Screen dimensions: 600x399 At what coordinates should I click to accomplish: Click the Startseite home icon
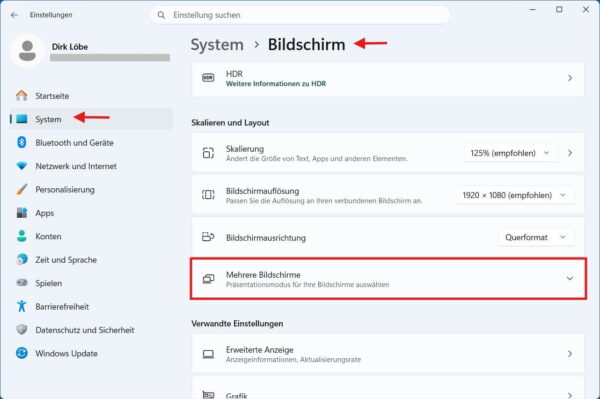pos(22,96)
